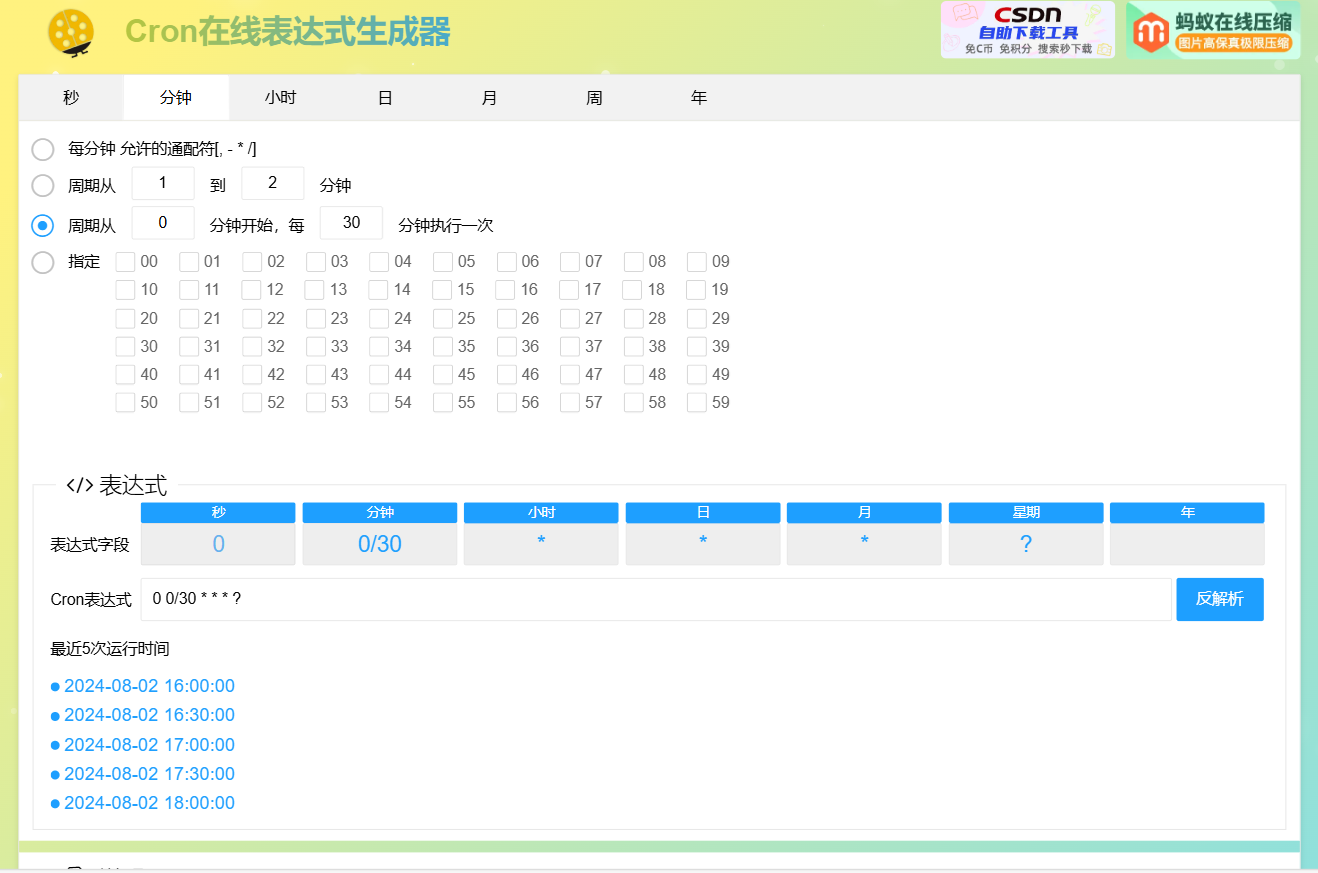Check minute 59 checkbox

point(697,403)
